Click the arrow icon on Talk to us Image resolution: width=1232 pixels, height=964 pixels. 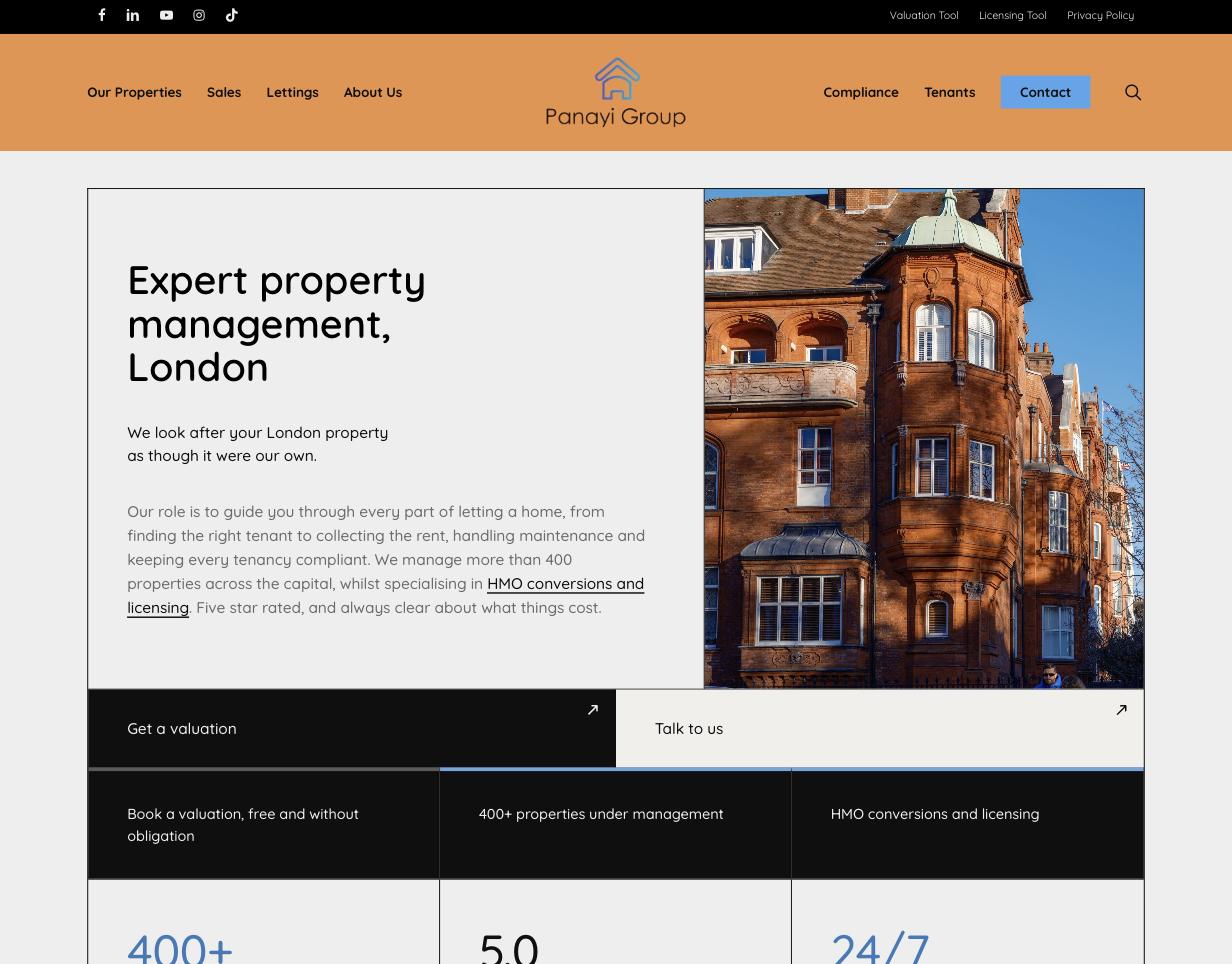coord(1121,710)
